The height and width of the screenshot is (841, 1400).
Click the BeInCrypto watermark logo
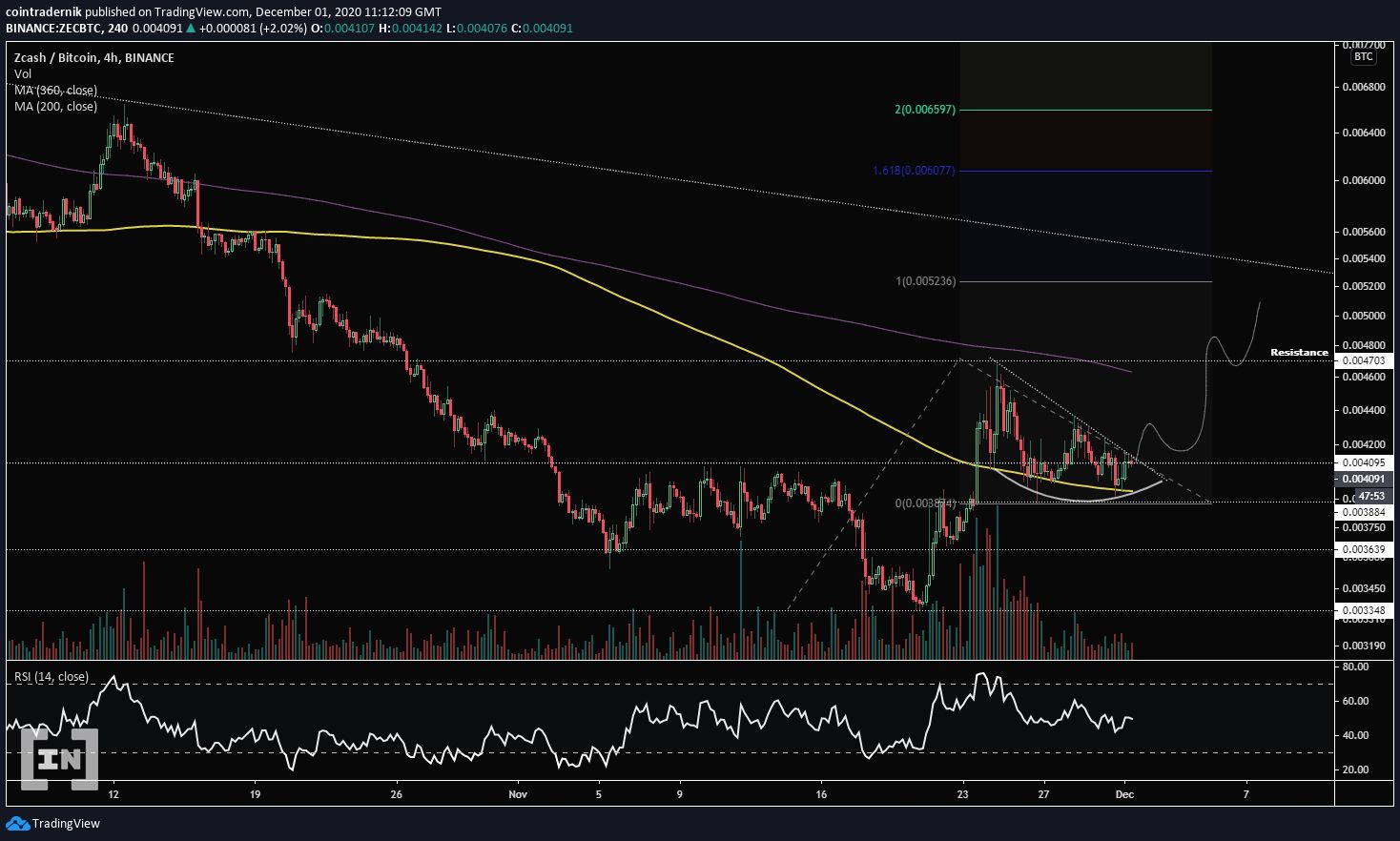click(60, 760)
